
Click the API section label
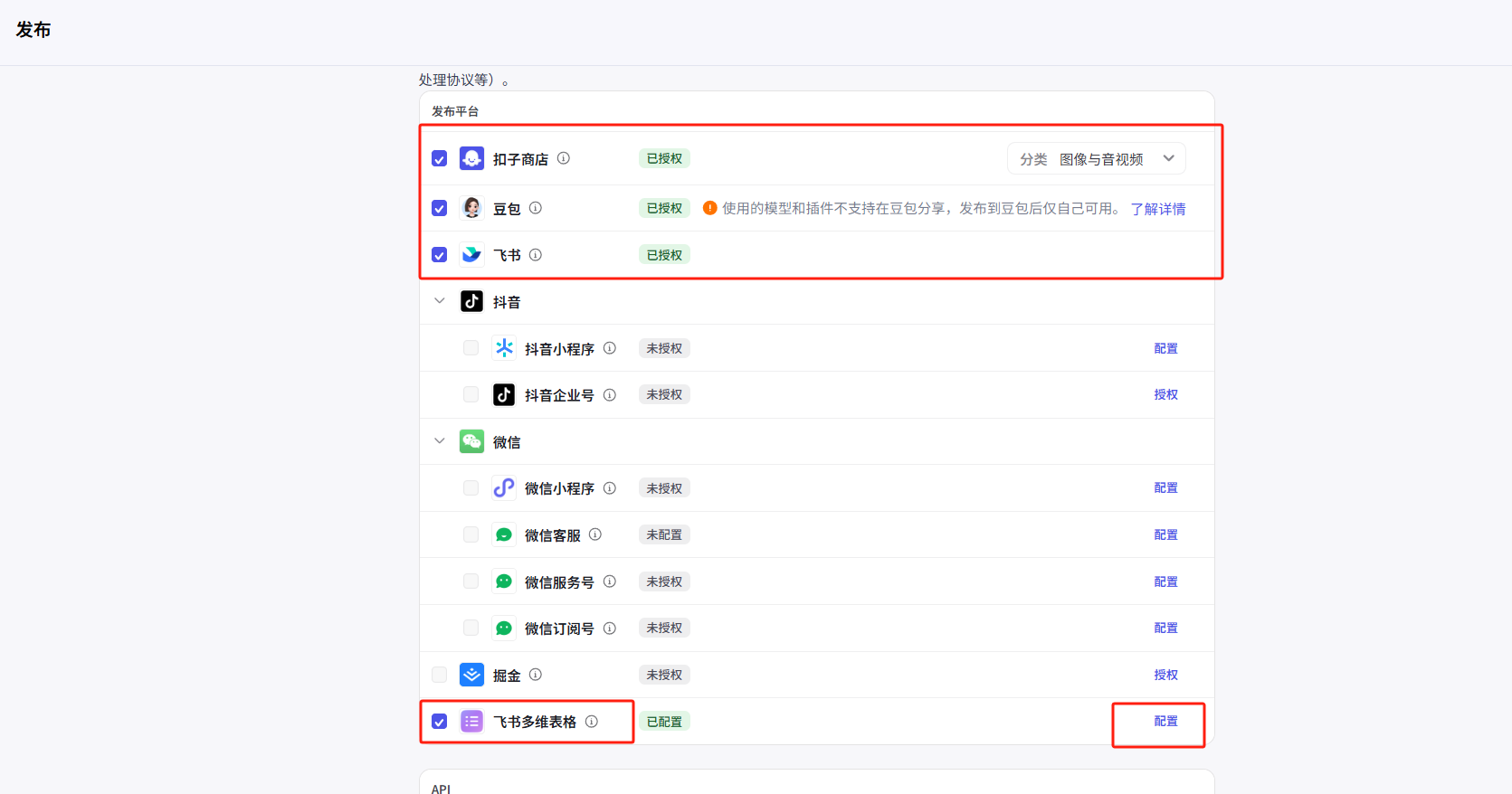(x=441, y=789)
